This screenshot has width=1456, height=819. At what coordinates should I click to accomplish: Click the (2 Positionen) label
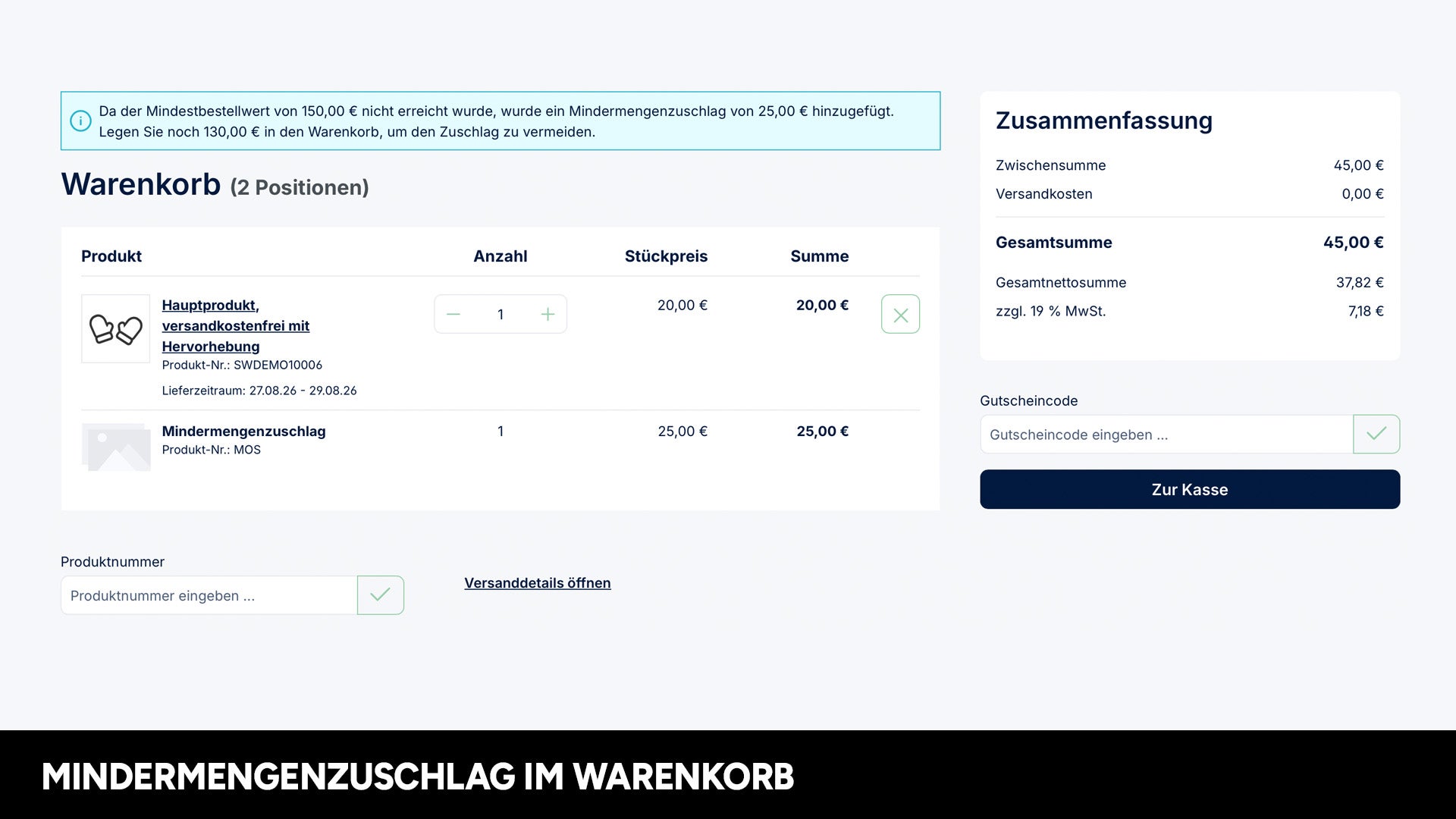[x=300, y=187]
